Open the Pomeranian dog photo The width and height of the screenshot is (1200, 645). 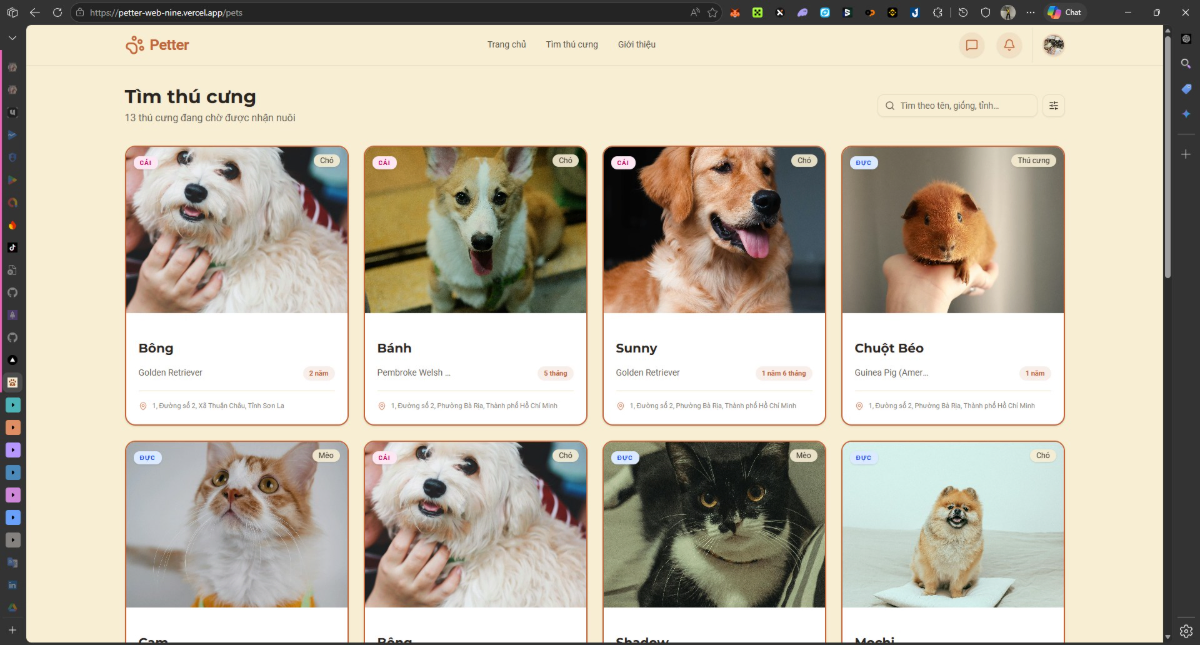tap(953, 525)
